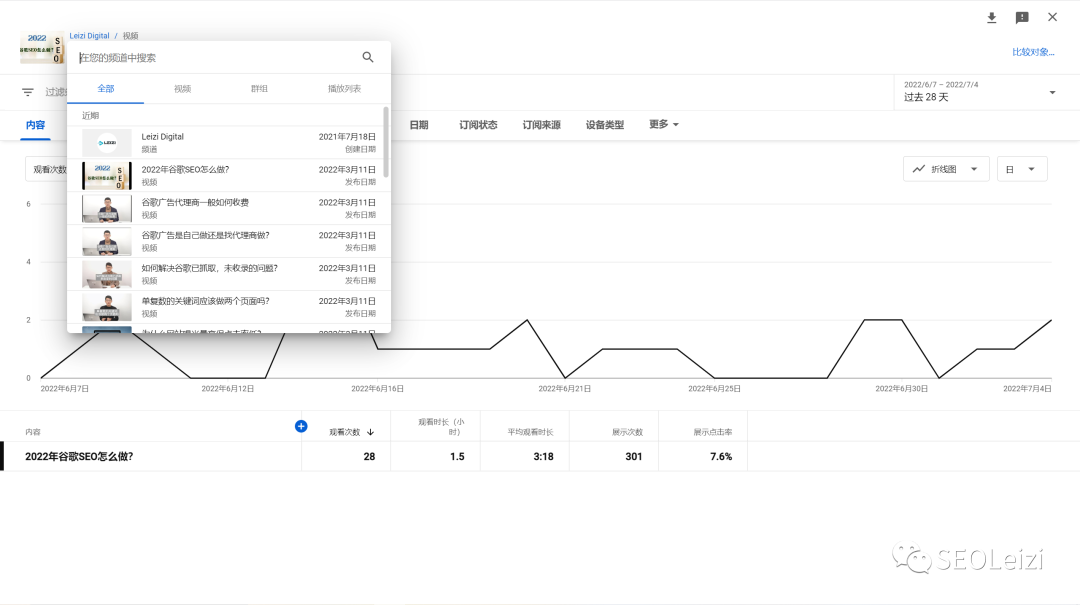This screenshot has width=1080, height=605.
Task: Select the 设备类型 dimension tab
Action: click(x=605, y=125)
